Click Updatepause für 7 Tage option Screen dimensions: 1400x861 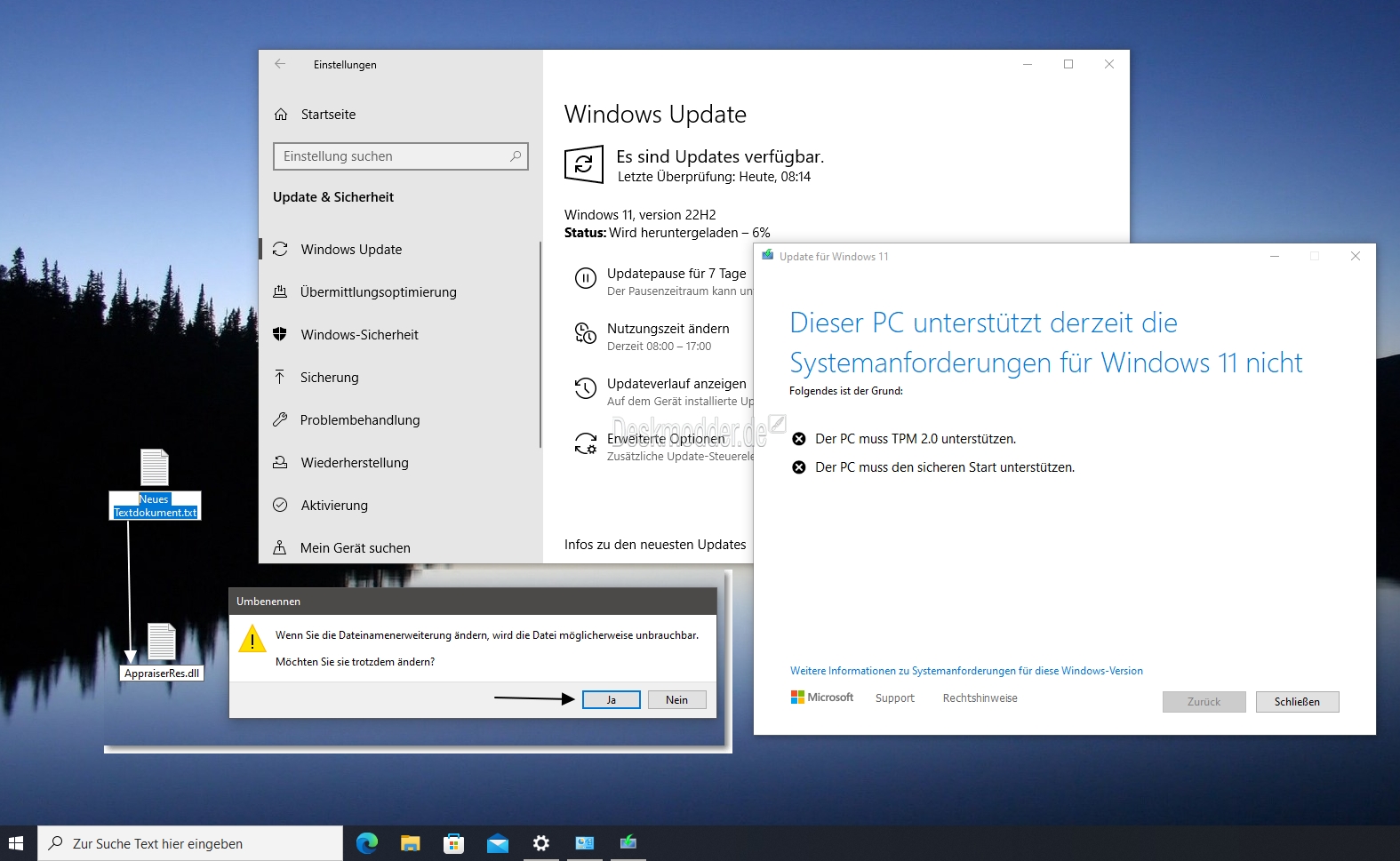[x=676, y=274]
